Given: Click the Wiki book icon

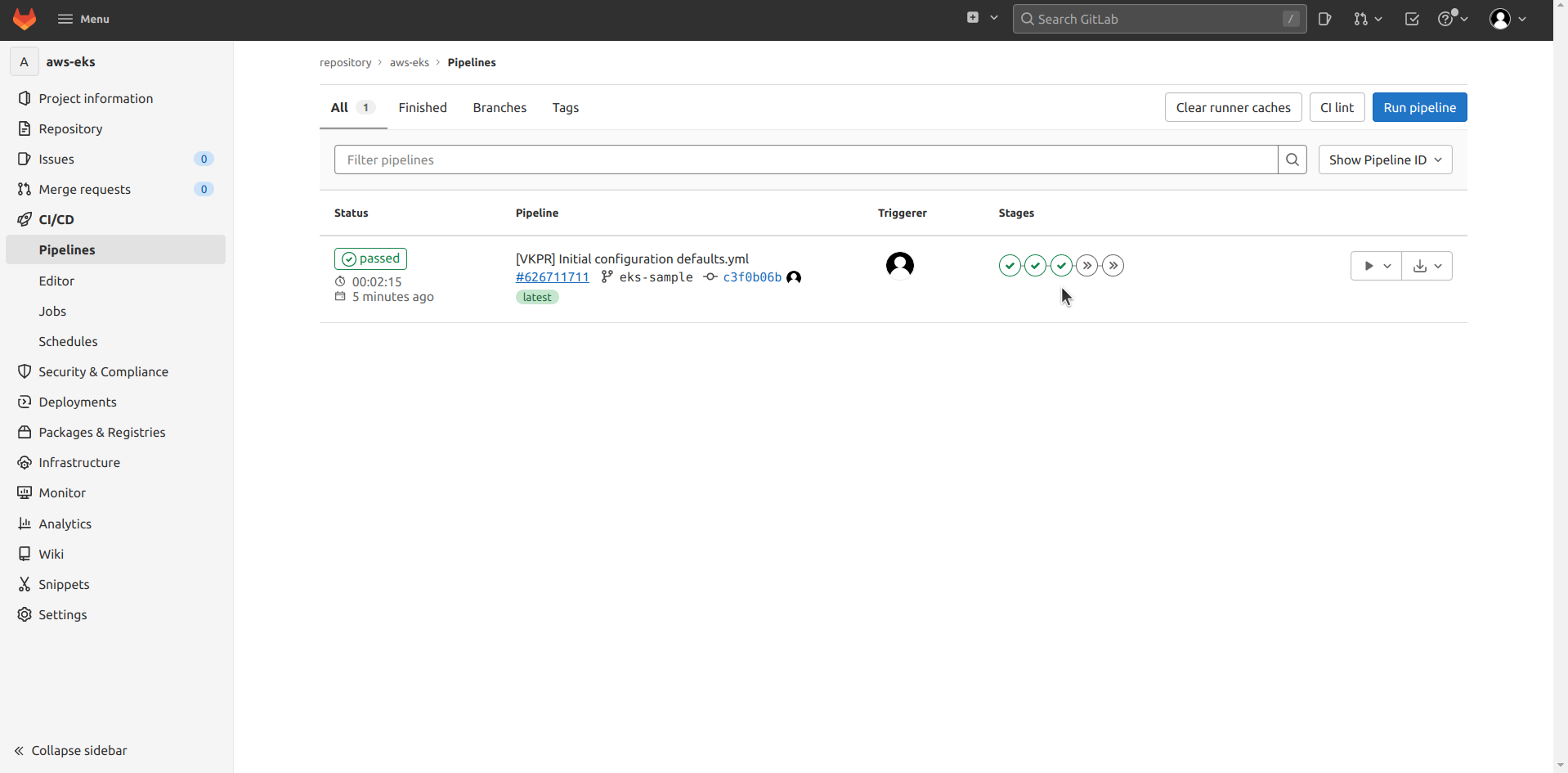Looking at the screenshot, I should coord(25,554).
